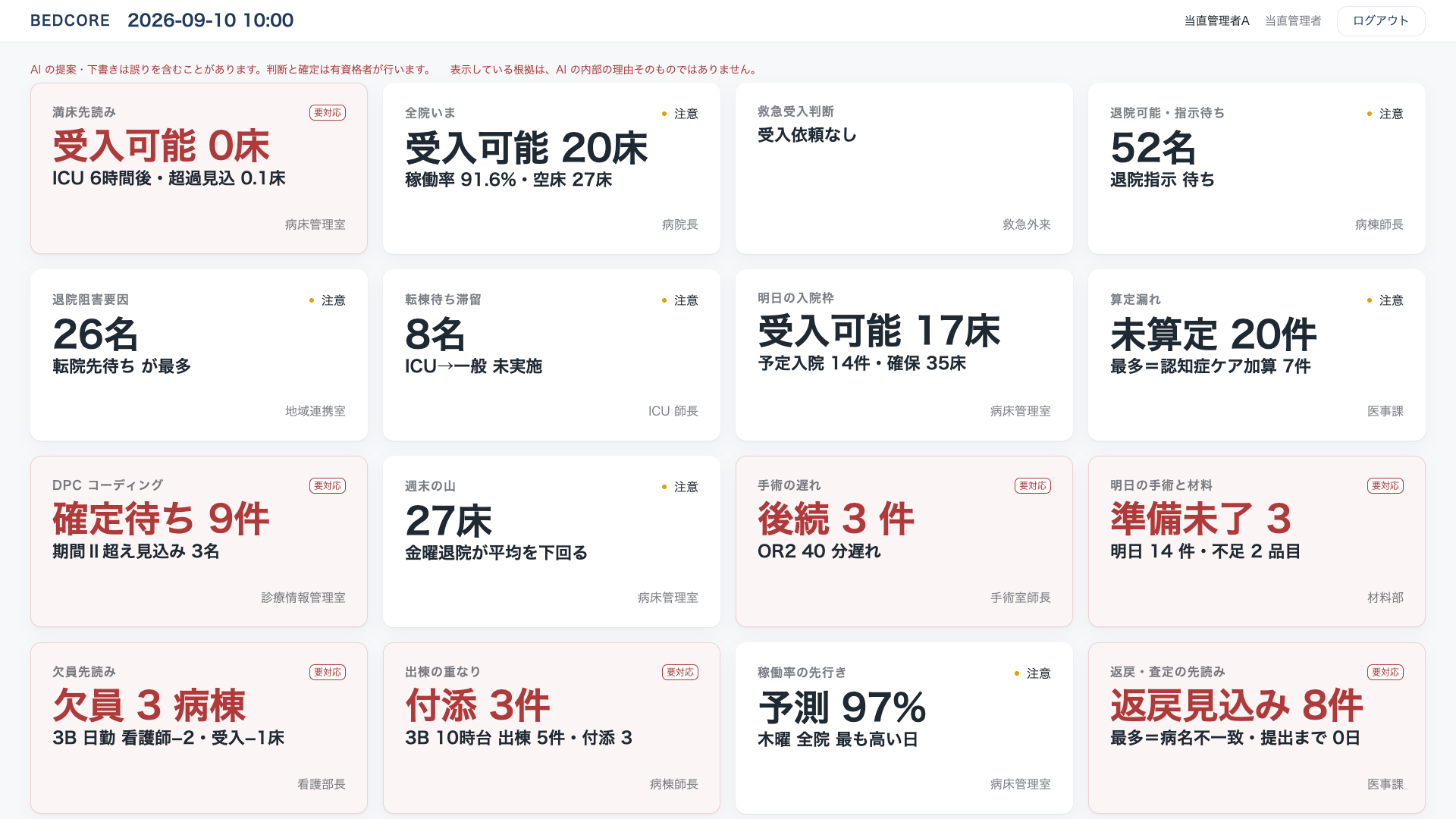Open the 満床先読み card
This screenshot has width=1456, height=819.
click(199, 168)
